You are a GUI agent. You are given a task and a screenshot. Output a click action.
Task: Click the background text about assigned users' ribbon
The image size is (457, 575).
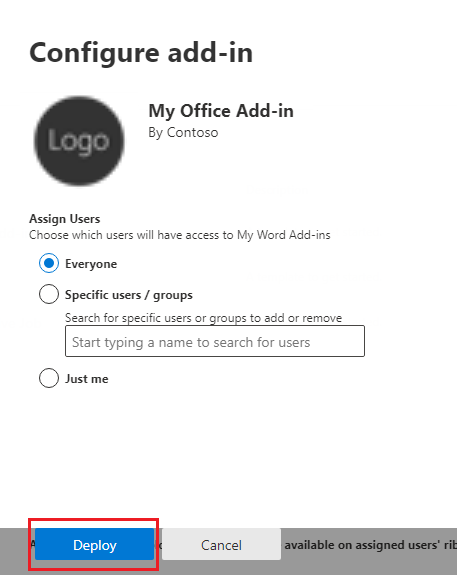[x=370, y=545]
